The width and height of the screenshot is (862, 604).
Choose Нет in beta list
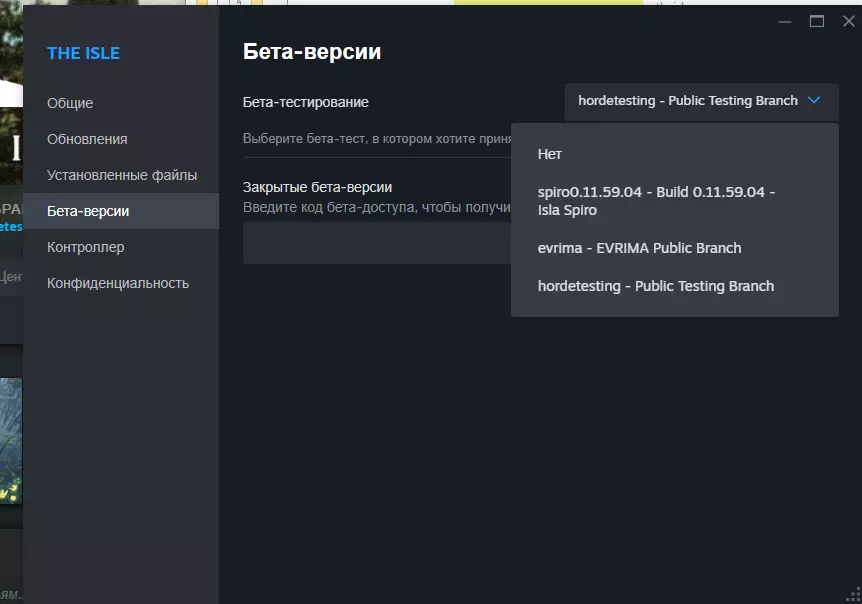[675, 154]
